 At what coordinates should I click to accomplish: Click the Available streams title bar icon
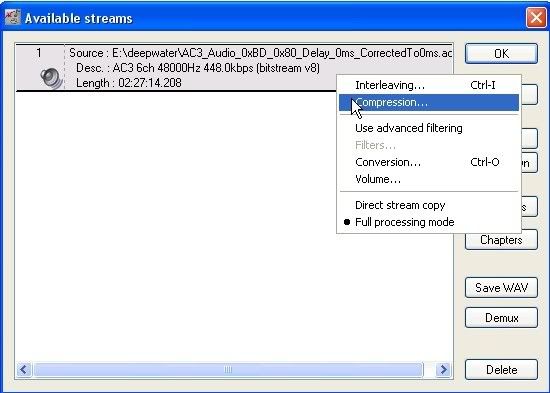pos(13,17)
